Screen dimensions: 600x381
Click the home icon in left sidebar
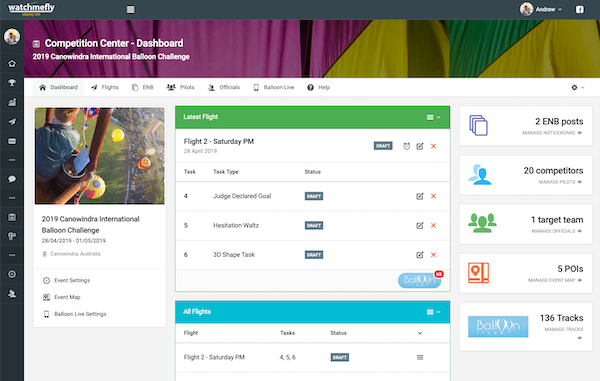12,64
